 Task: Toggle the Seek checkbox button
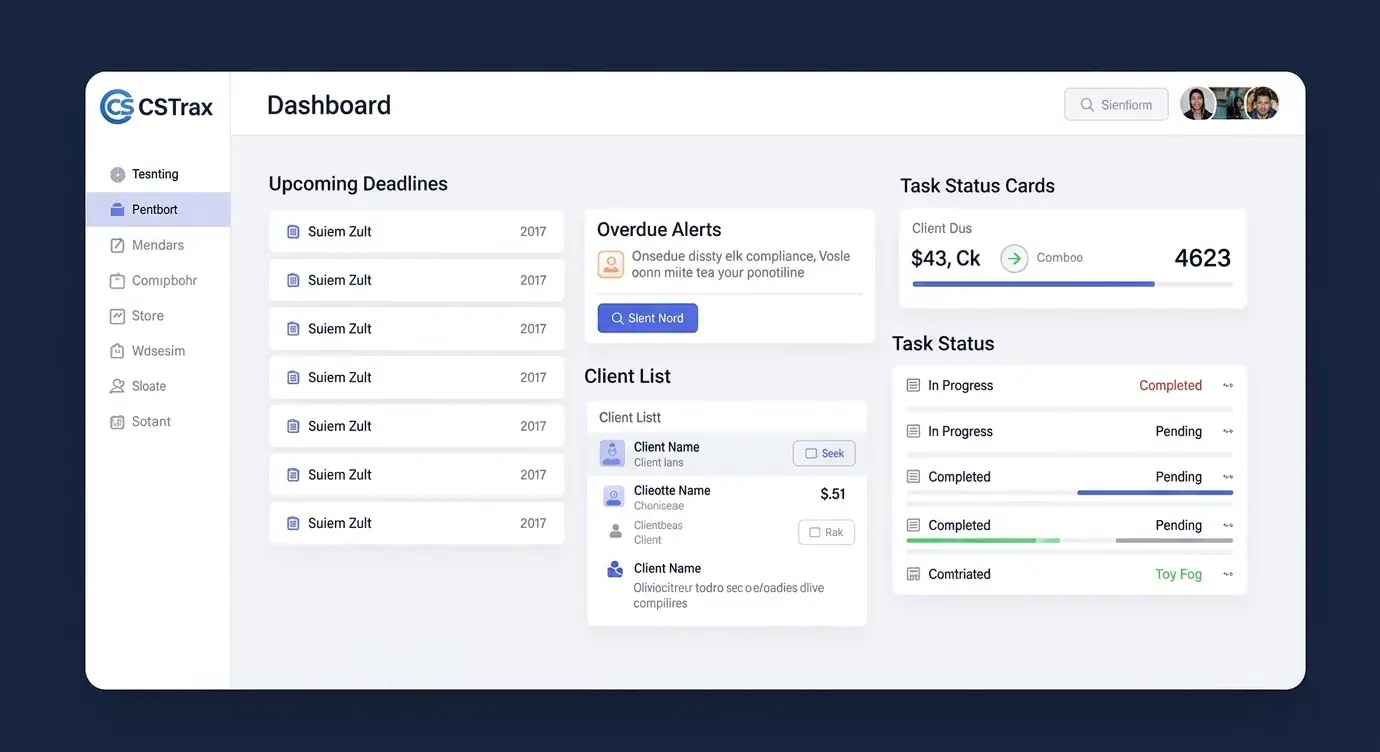tap(824, 454)
